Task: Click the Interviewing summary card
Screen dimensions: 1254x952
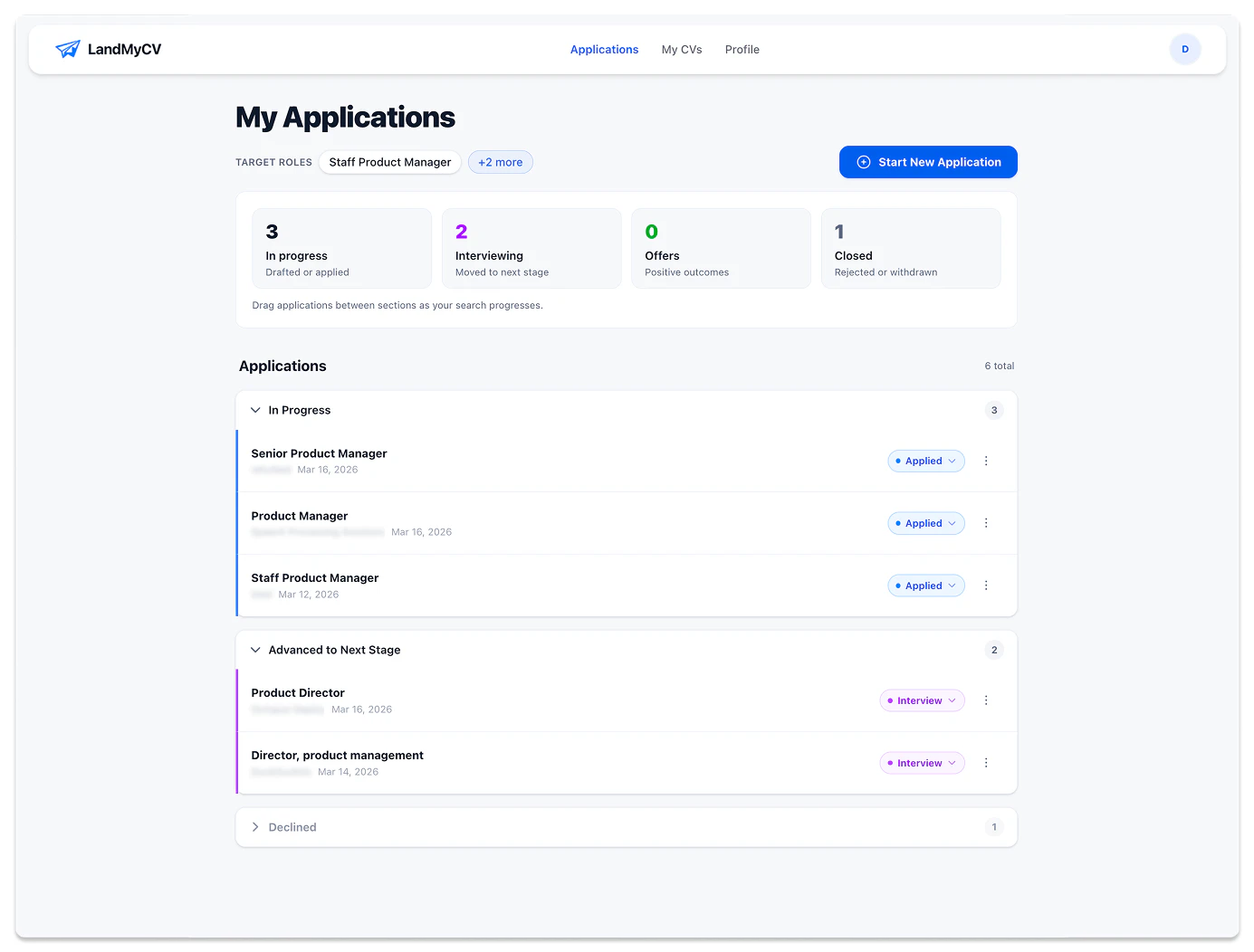Action: point(531,249)
